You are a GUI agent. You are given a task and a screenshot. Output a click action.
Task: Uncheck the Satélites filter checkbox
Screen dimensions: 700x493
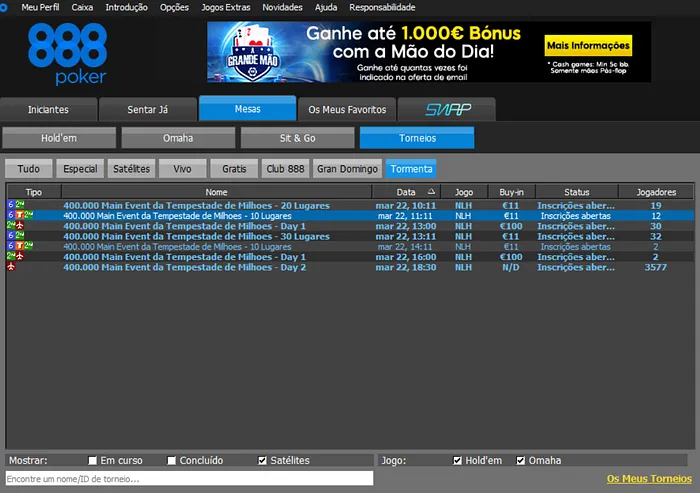(262, 460)
